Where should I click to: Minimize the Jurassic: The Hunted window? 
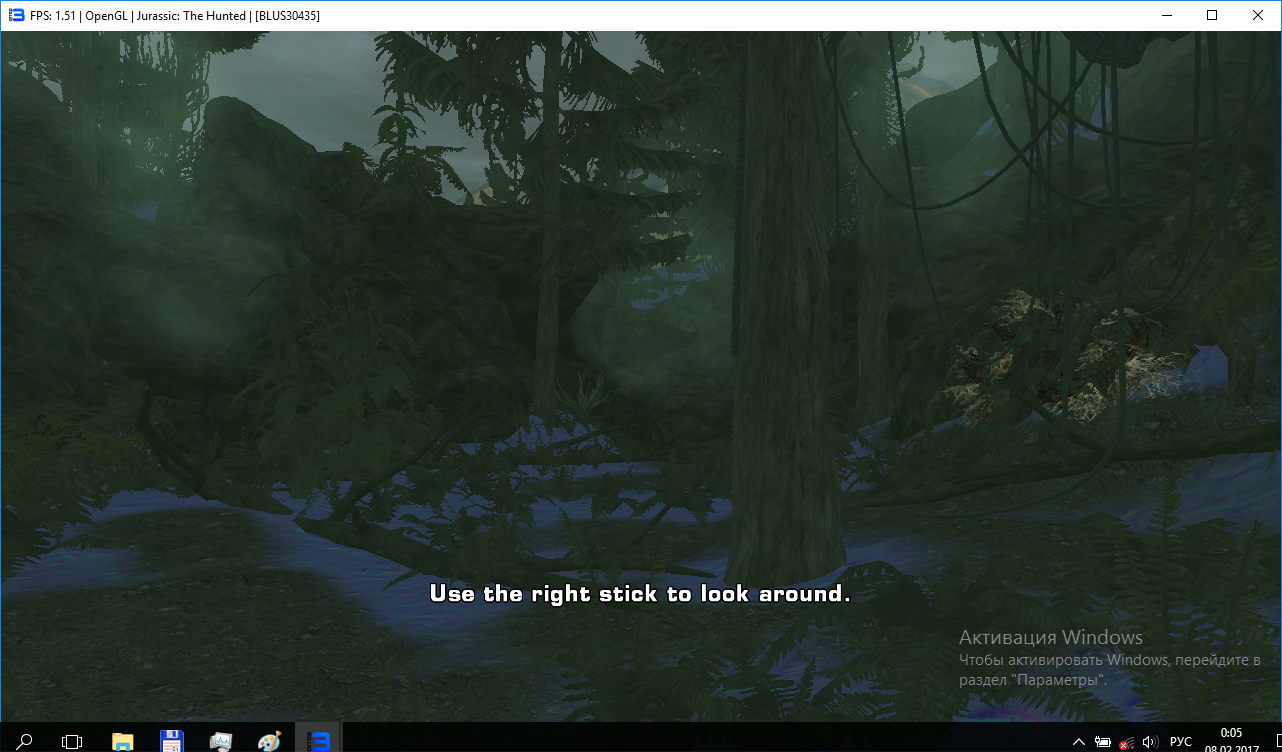click(x=1166, y=15)
